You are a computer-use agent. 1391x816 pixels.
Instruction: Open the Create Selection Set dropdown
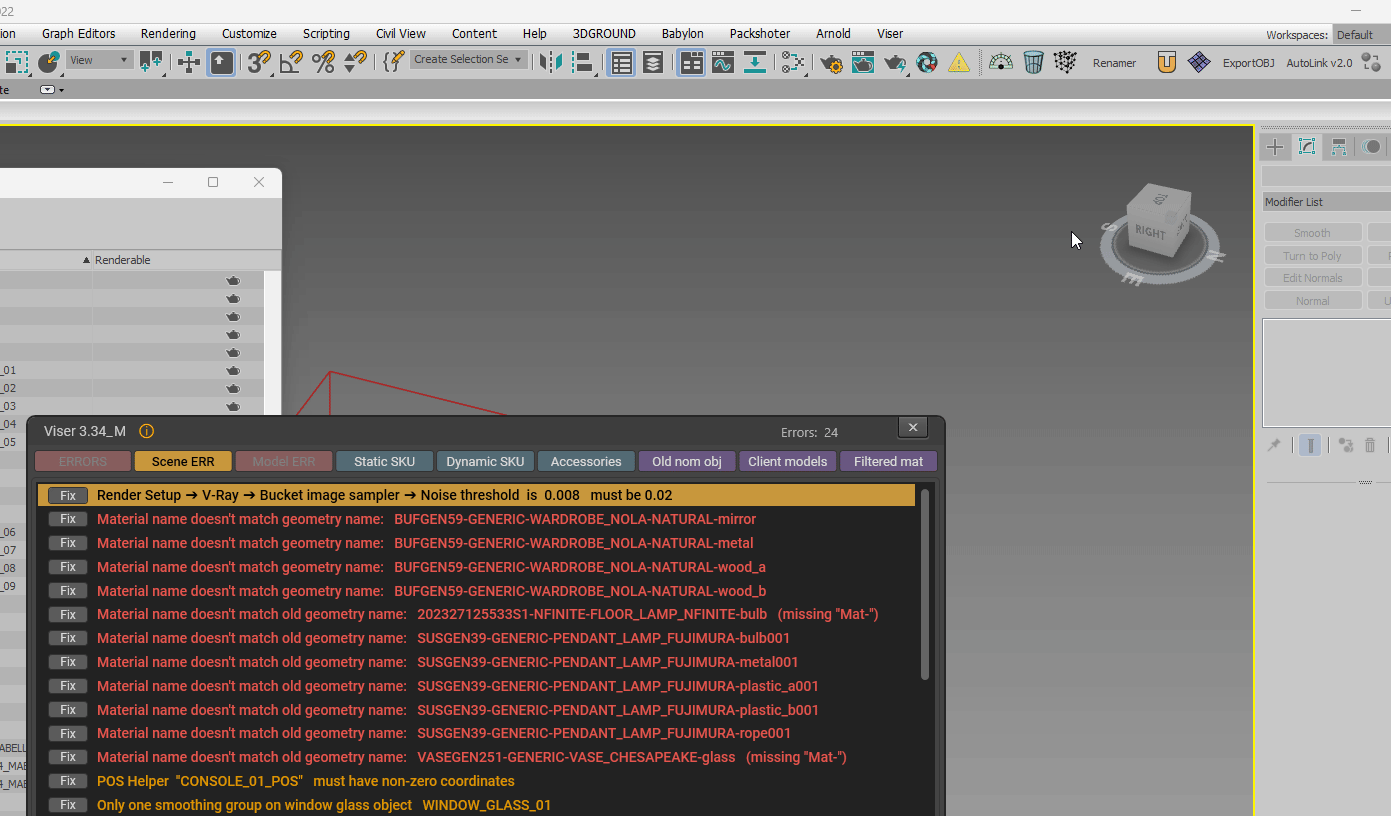coord(468,60)
